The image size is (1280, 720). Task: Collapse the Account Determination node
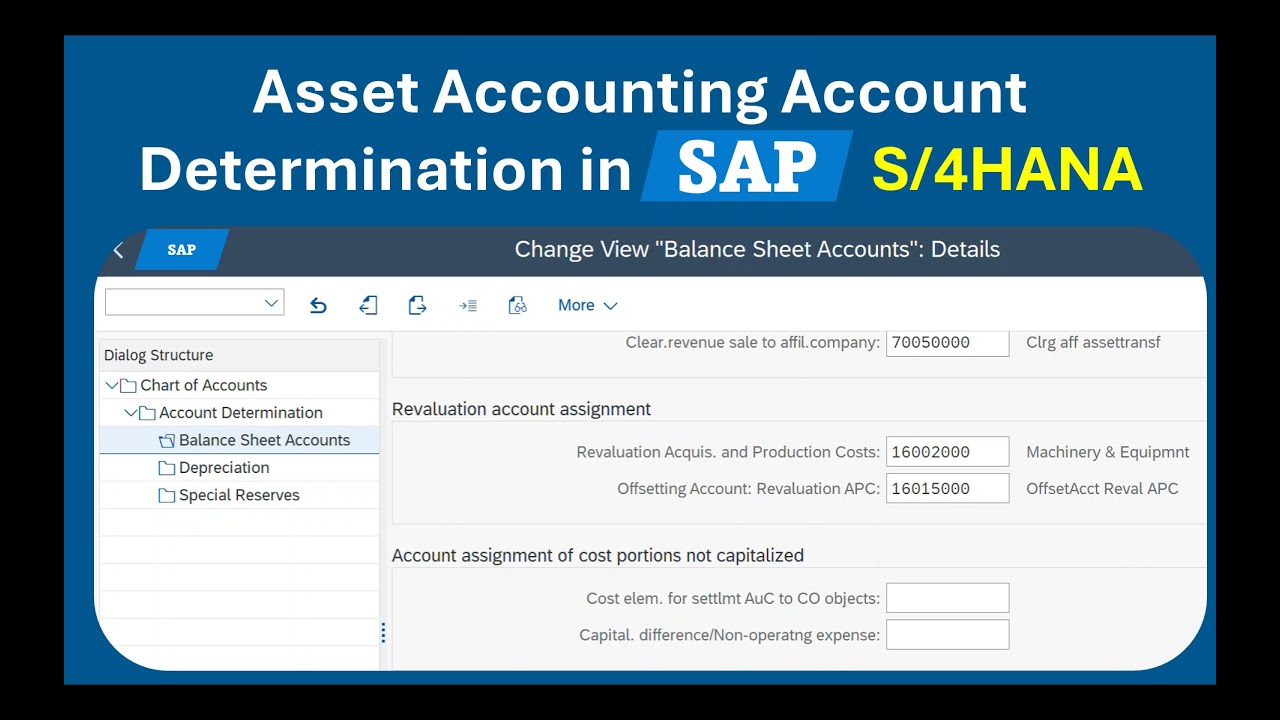130,413
